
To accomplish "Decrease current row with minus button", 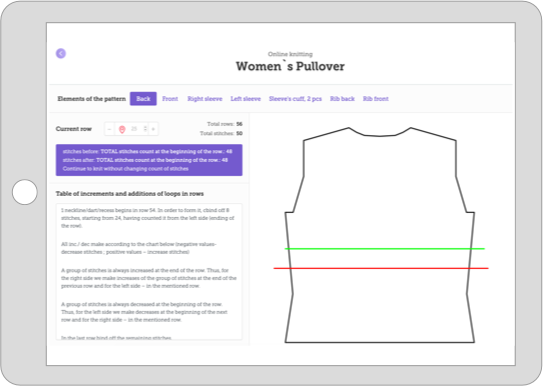I will click(x=109, y=129).
